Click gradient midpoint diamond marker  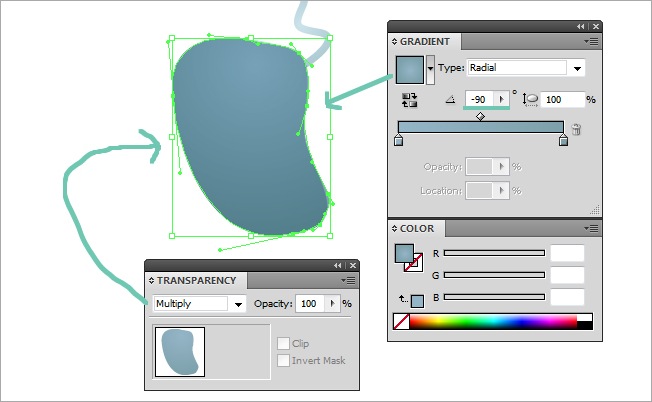[x=480, y=116]
